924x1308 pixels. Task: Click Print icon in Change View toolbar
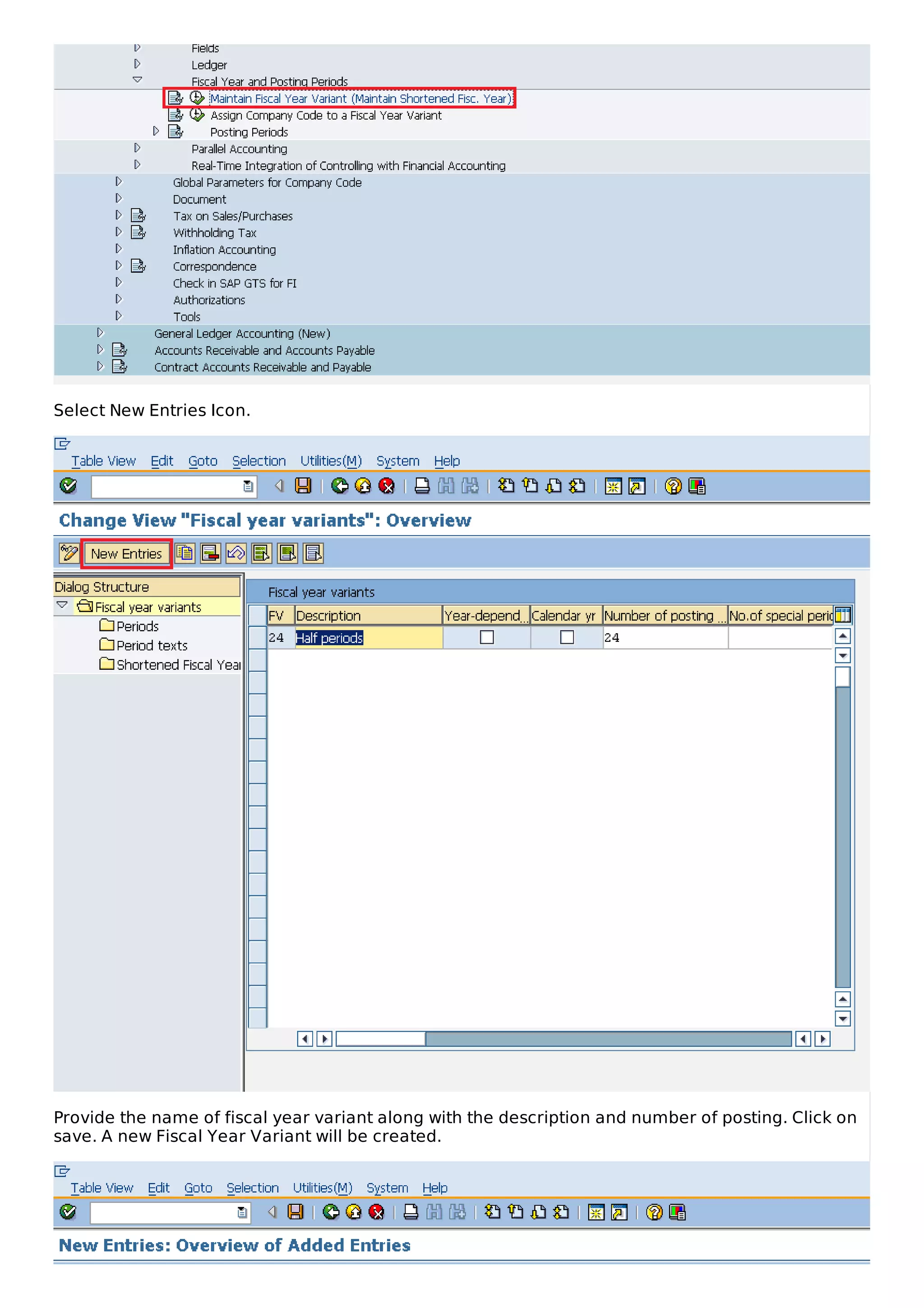click(422, 486)
